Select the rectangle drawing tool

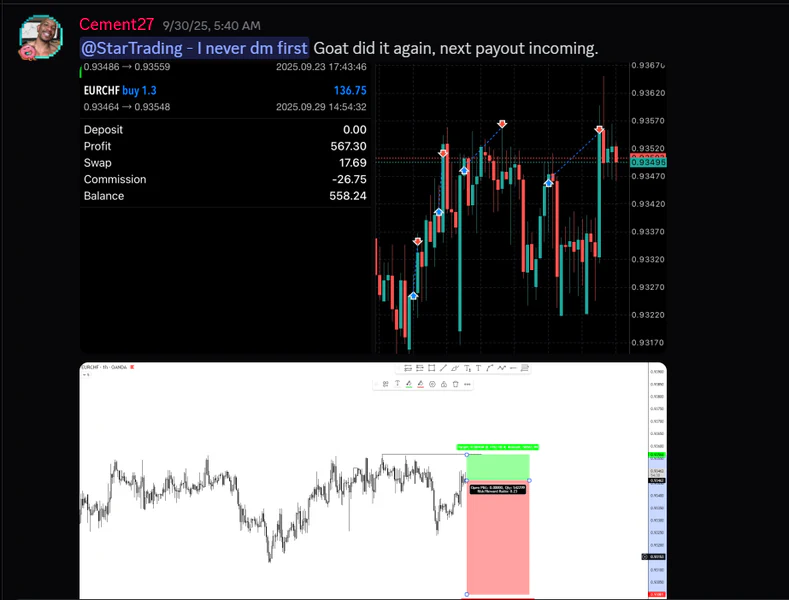[x=431, y=368]
